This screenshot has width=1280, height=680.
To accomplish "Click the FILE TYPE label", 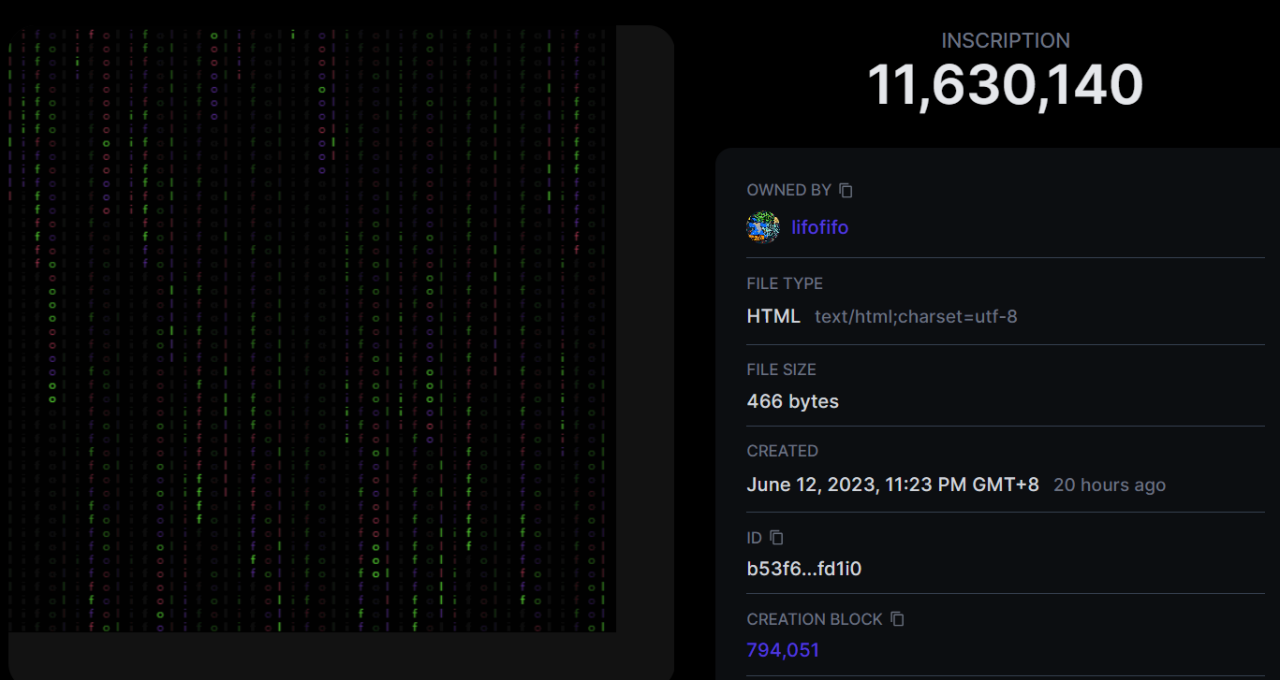I will click(784, 284).
